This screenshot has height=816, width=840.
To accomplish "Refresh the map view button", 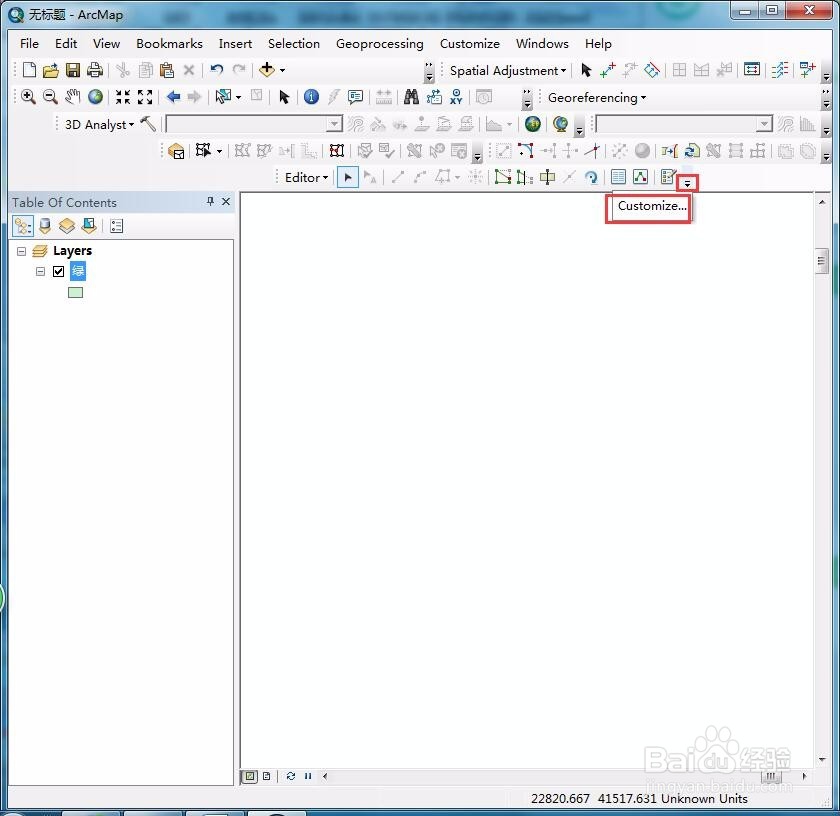I will (x=290, y=776).
